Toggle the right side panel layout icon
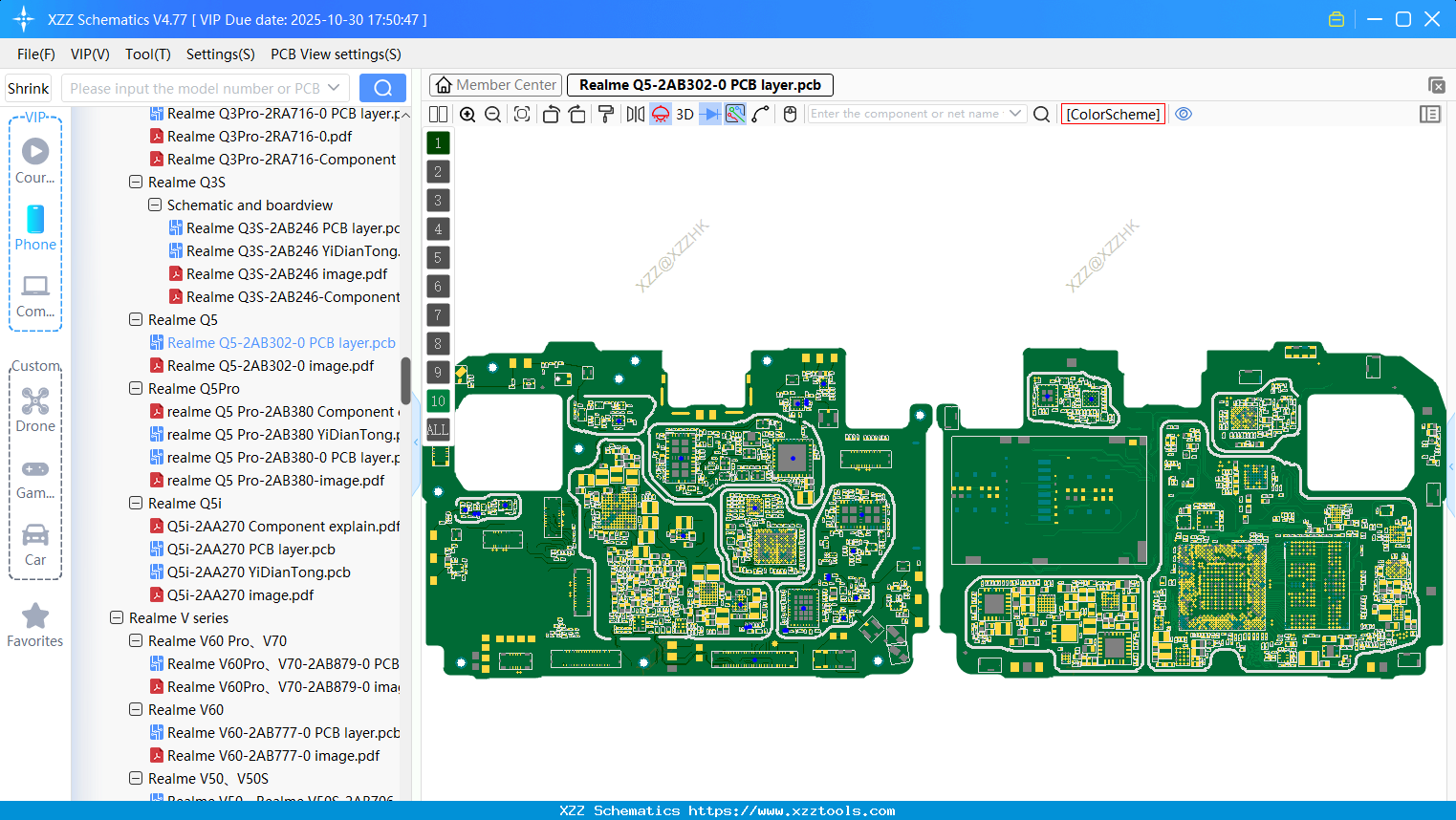The height and width of the screenshot is (820, 1456). tap(1430, 114)
